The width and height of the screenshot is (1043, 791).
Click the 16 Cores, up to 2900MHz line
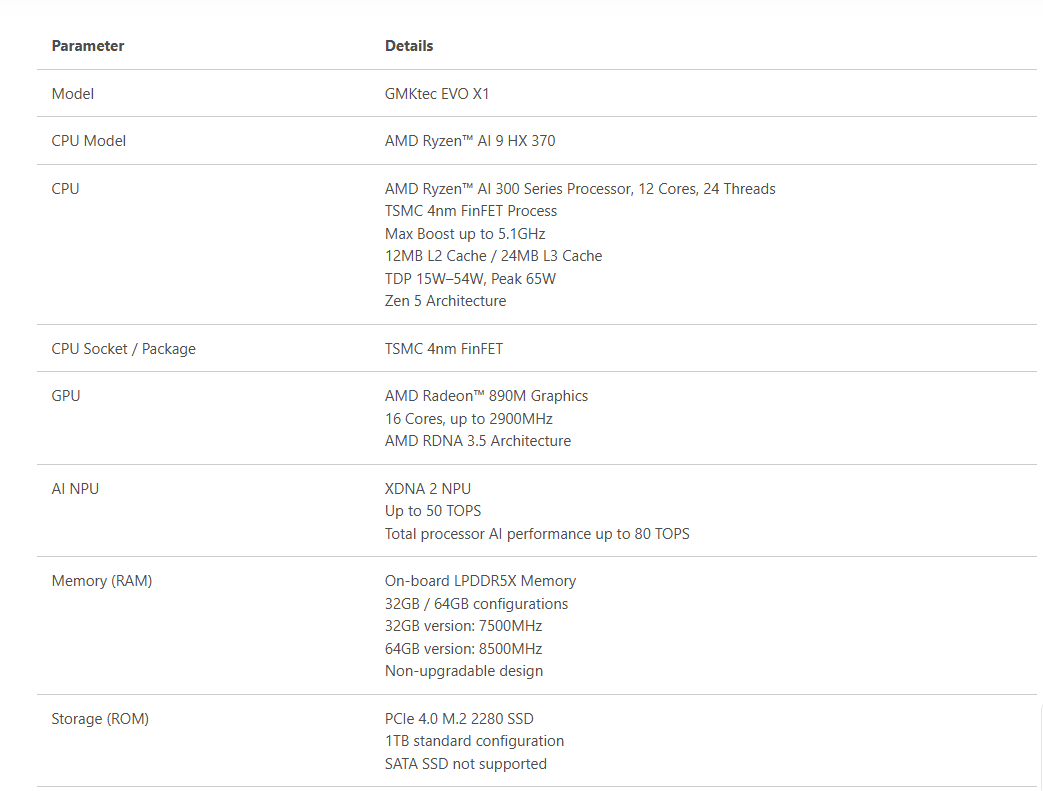tap(469, 419)
